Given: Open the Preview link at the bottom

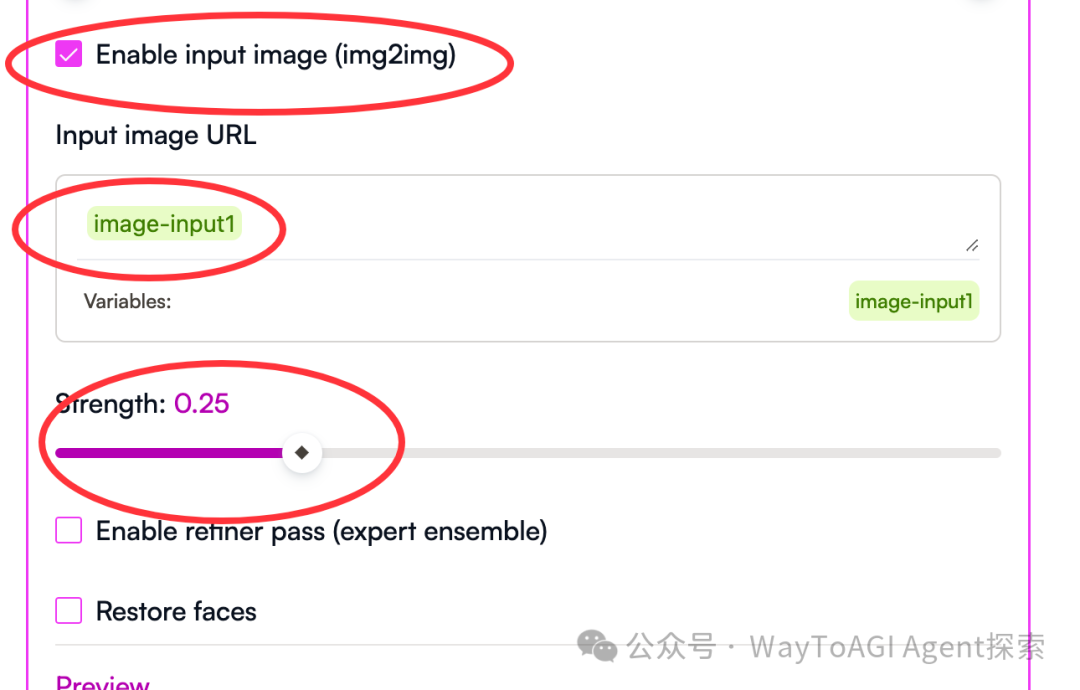Looking at the screenshot, I should [103, 682].
